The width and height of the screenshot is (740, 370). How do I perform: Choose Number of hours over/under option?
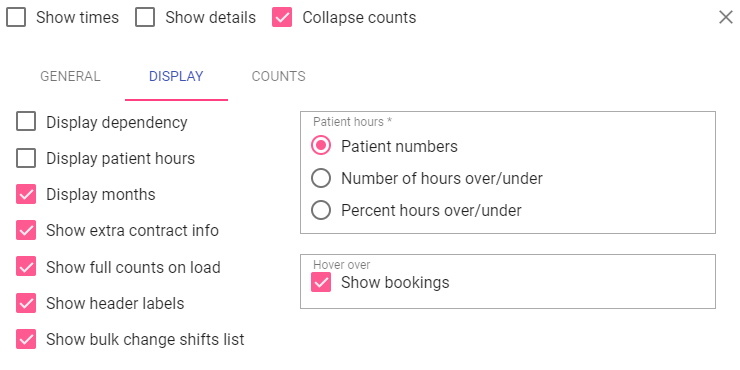(x=321, y=178)
